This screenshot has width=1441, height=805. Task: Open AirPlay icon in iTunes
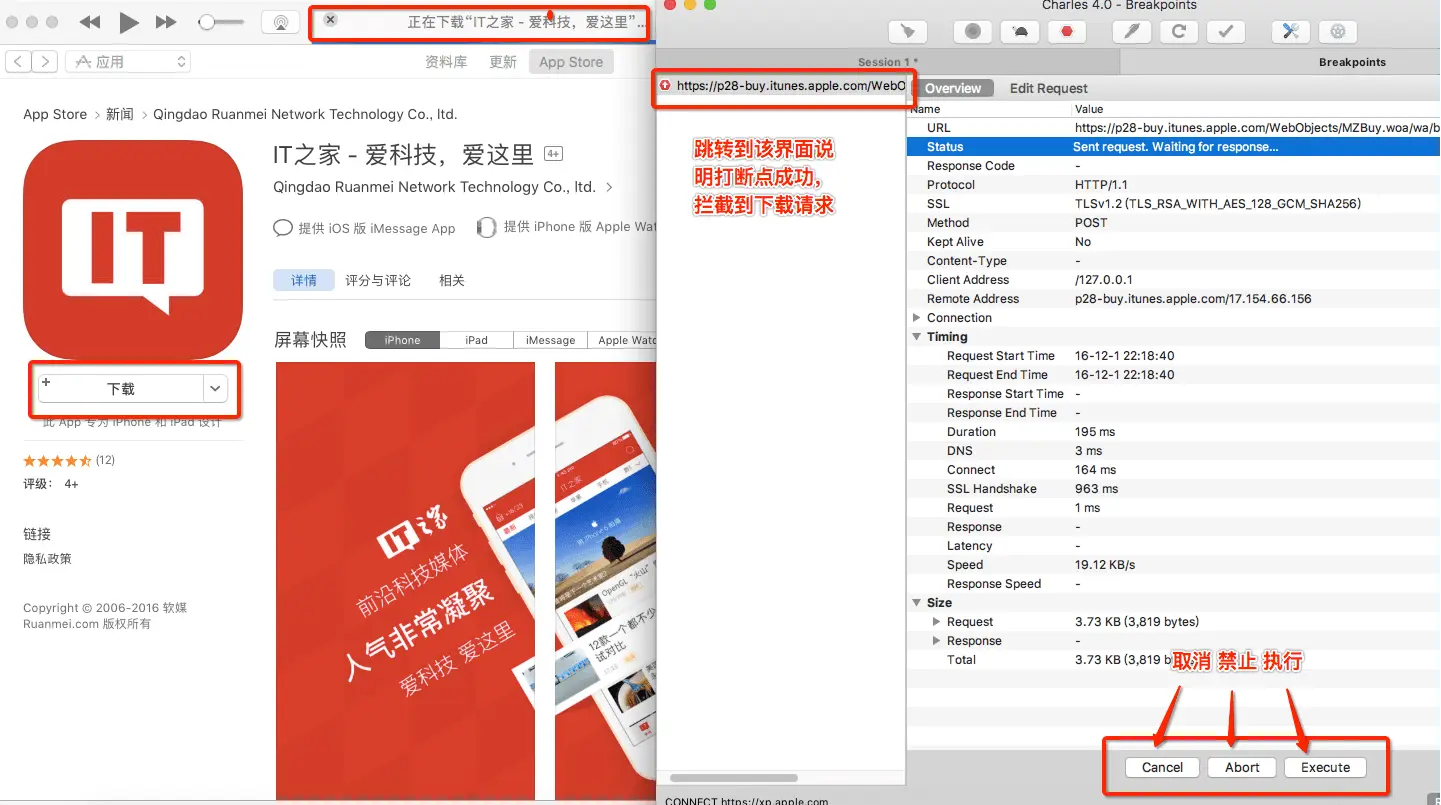(281, 22)
